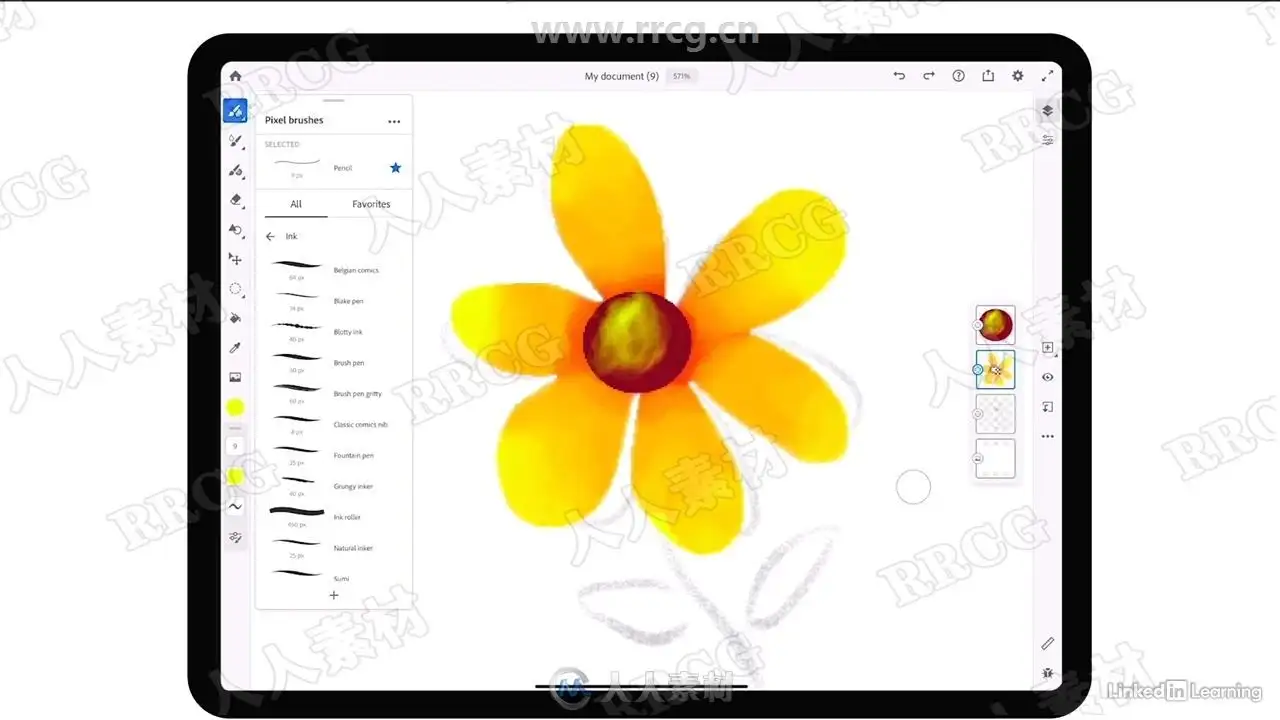Click the bug report icon
The width and height of the screenshot is (1280, 720).
pyautogui.click(x=1048, y=674)
